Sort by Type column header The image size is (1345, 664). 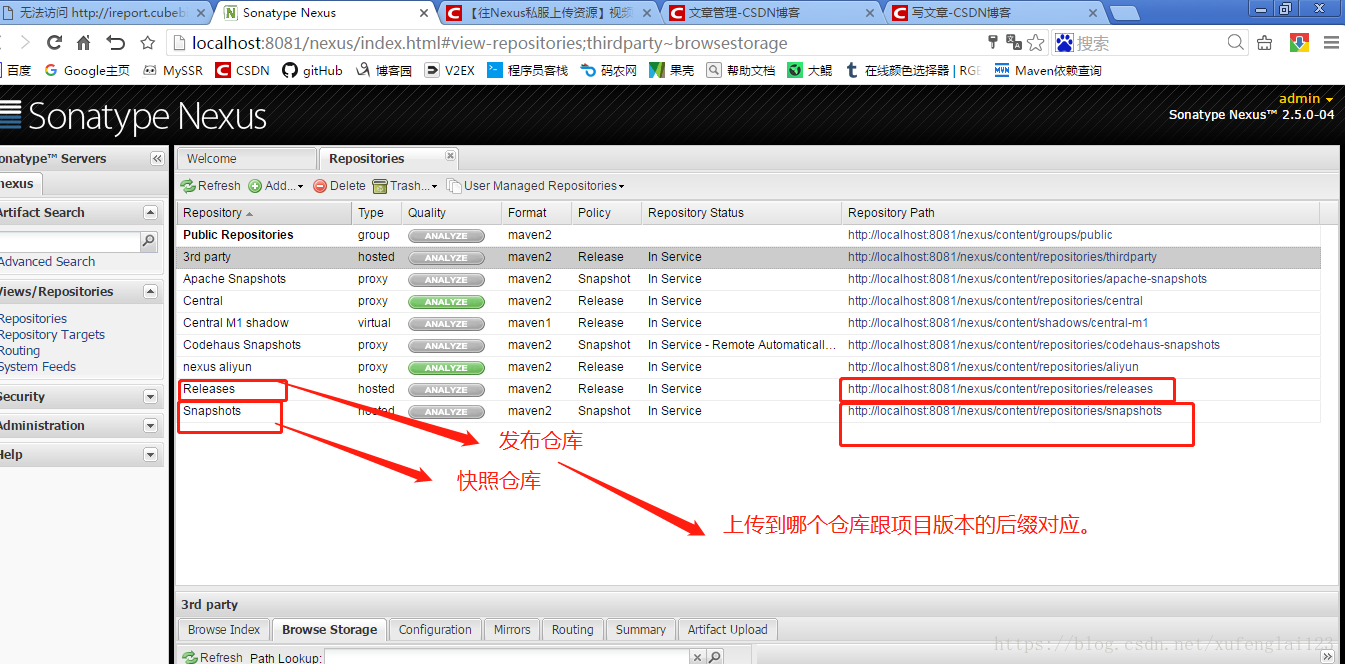coord(377,213)
